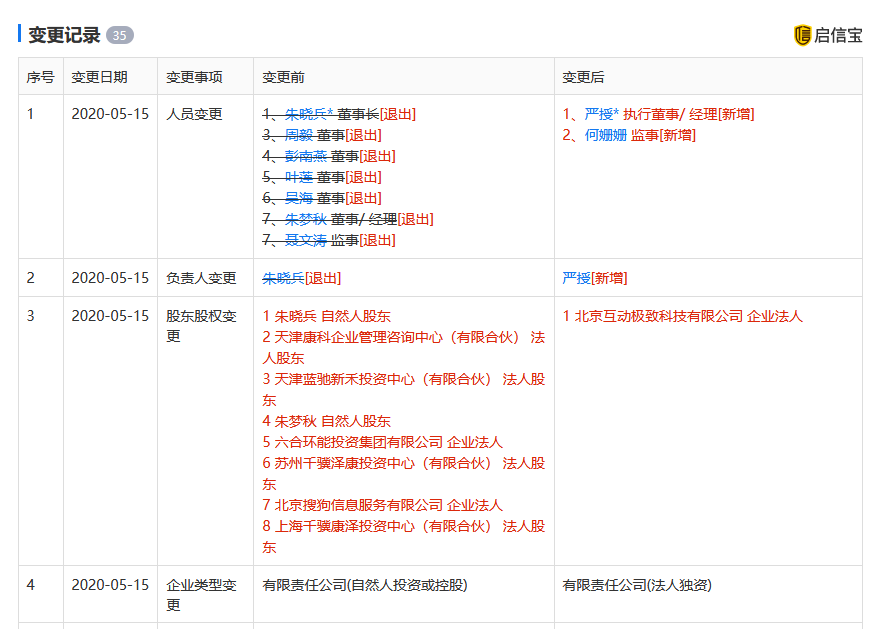Click the 变更记录 section heading
Image resolution: width=871 pixels, height=629 pixels.
[64, 35]
